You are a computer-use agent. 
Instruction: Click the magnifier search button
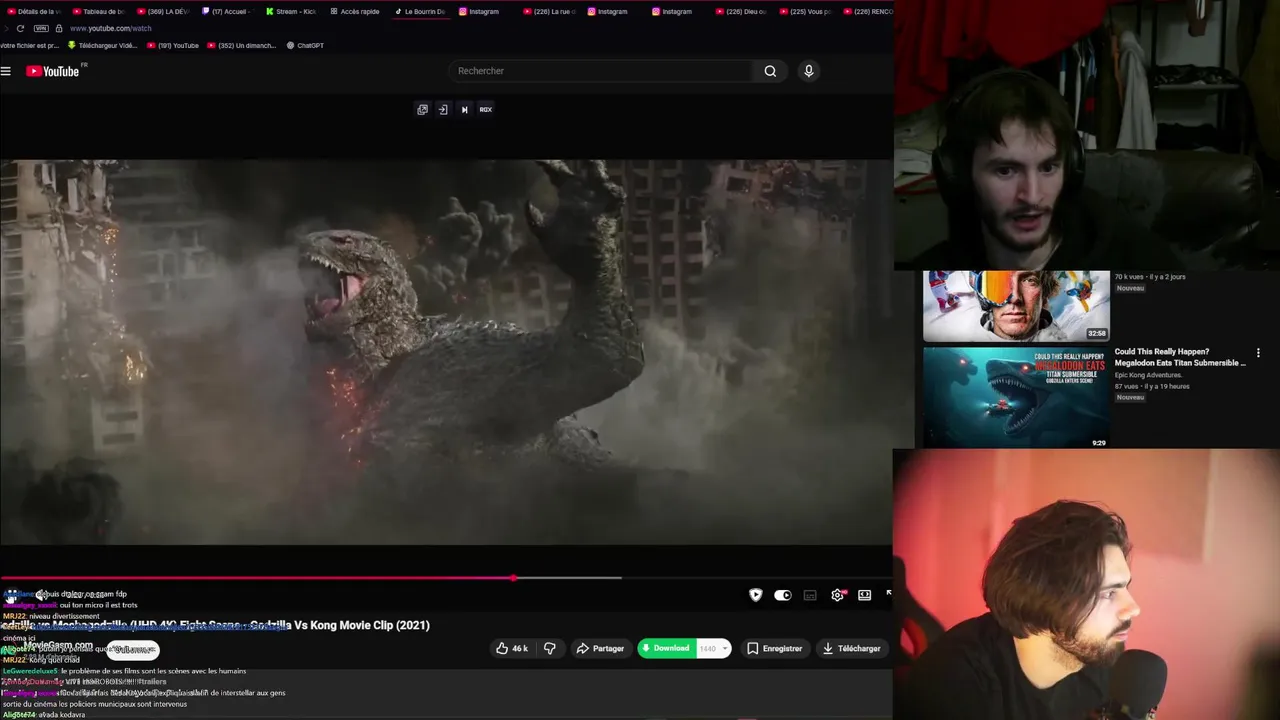tap(770, 71)
